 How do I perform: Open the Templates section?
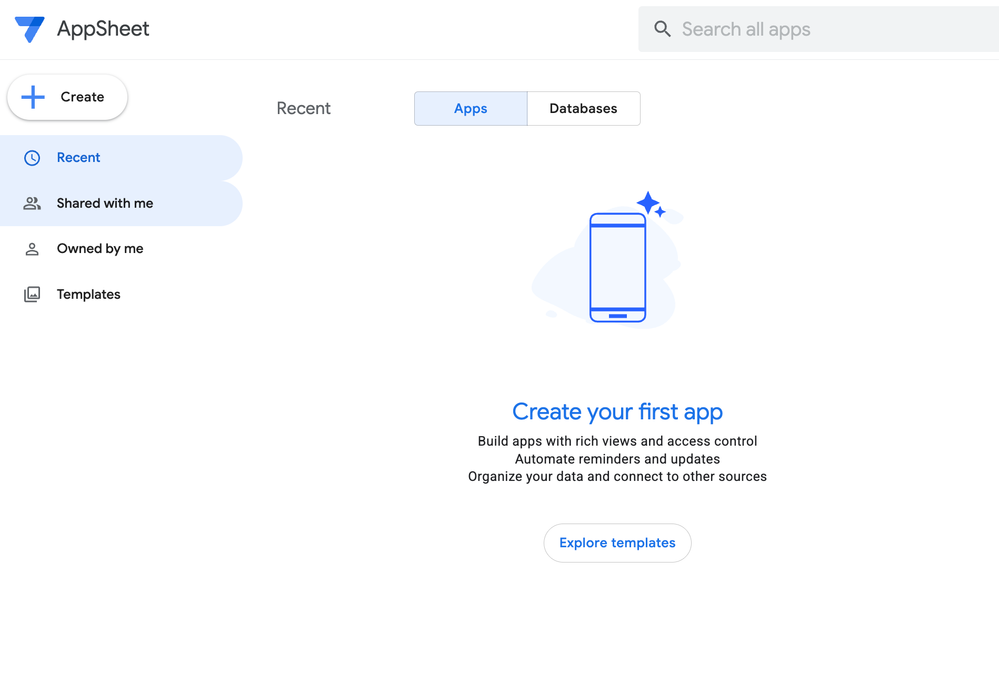point(121,294)
